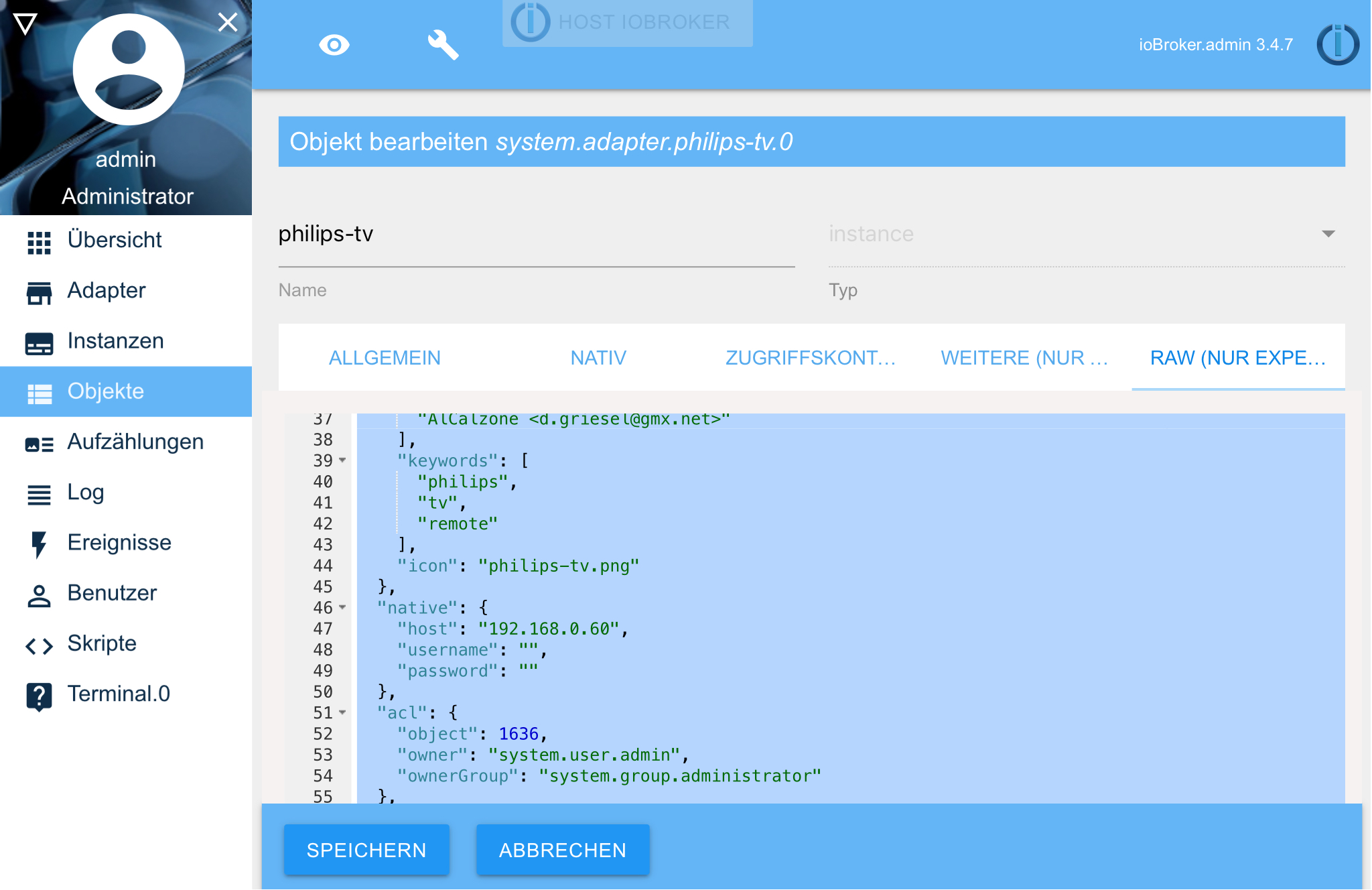This screenshot has width=1372, height=890.
Task: Collapse the keywords array at line 39
Action: point(342,460)
